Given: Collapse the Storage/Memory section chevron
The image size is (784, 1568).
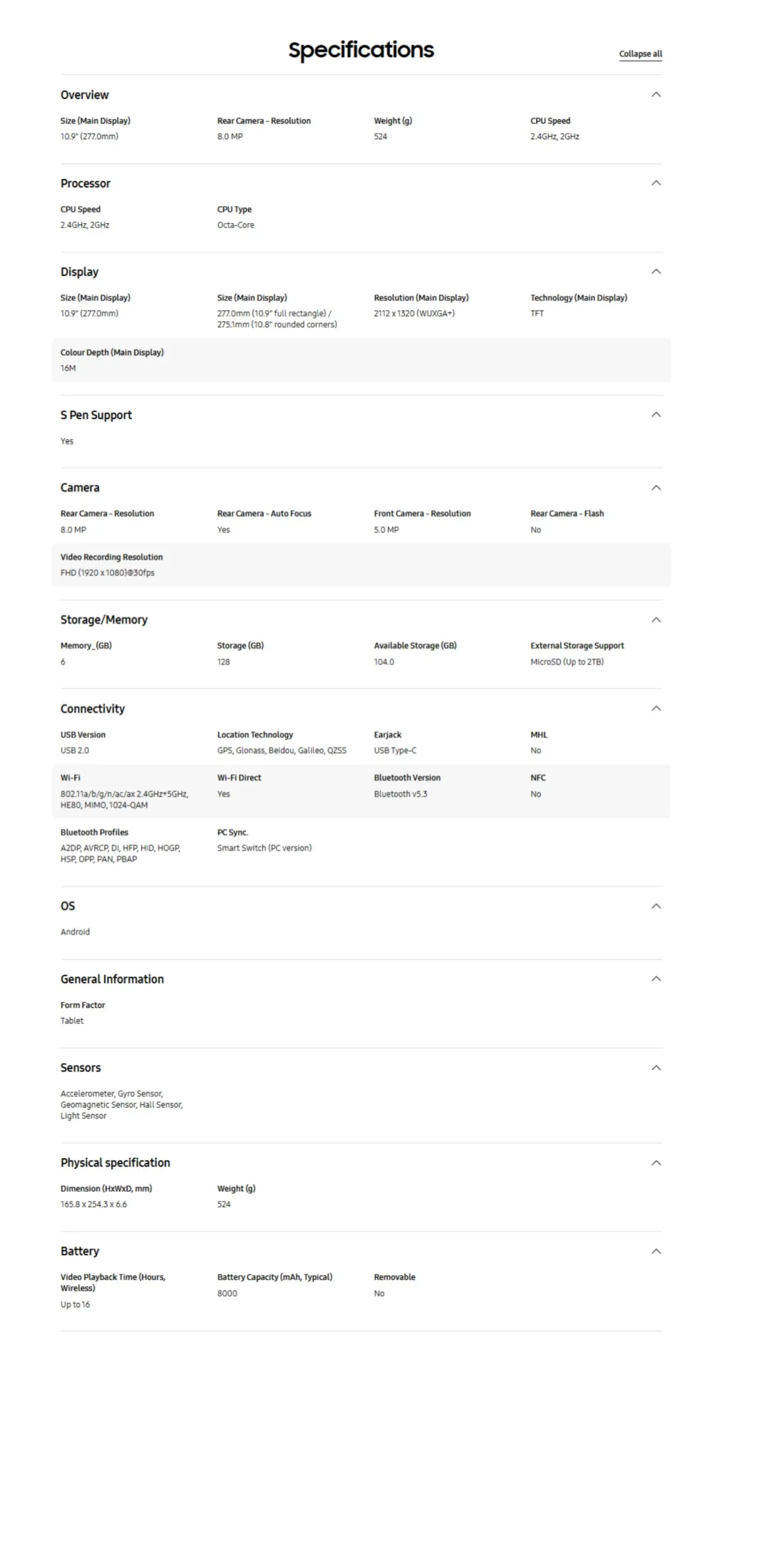Looking at the screenshot, I should (656, 620).
